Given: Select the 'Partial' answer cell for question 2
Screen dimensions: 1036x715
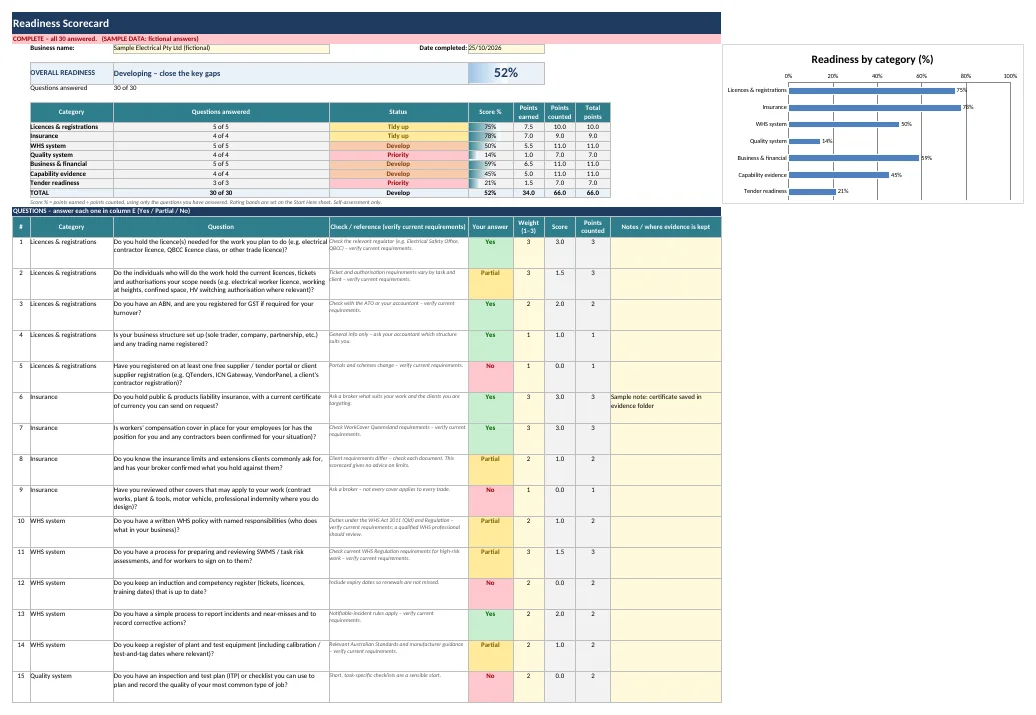Looking at the screenshot, I should (490, 283).
